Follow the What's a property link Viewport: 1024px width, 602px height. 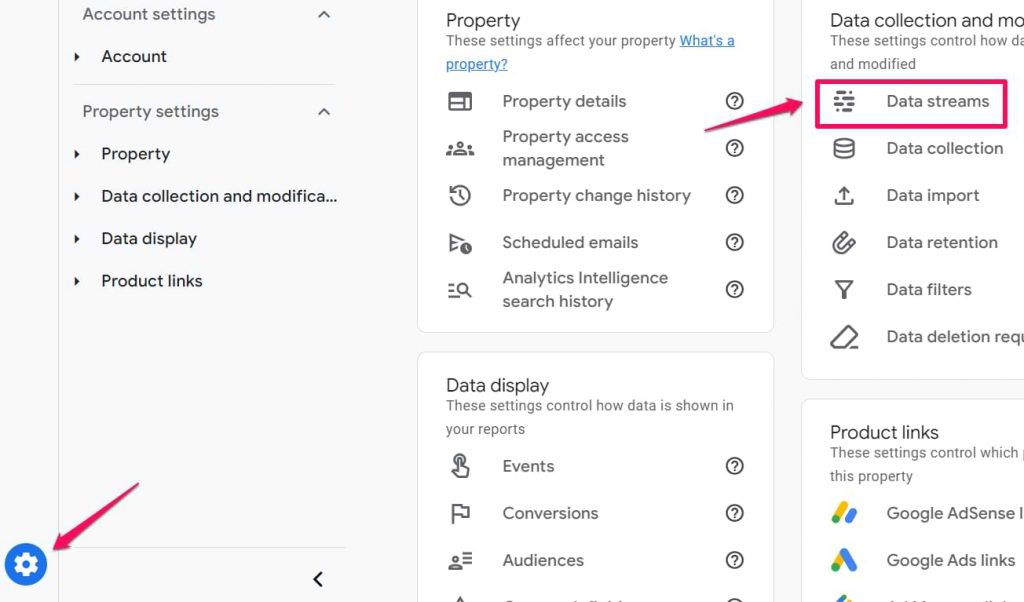coord(707,40)
